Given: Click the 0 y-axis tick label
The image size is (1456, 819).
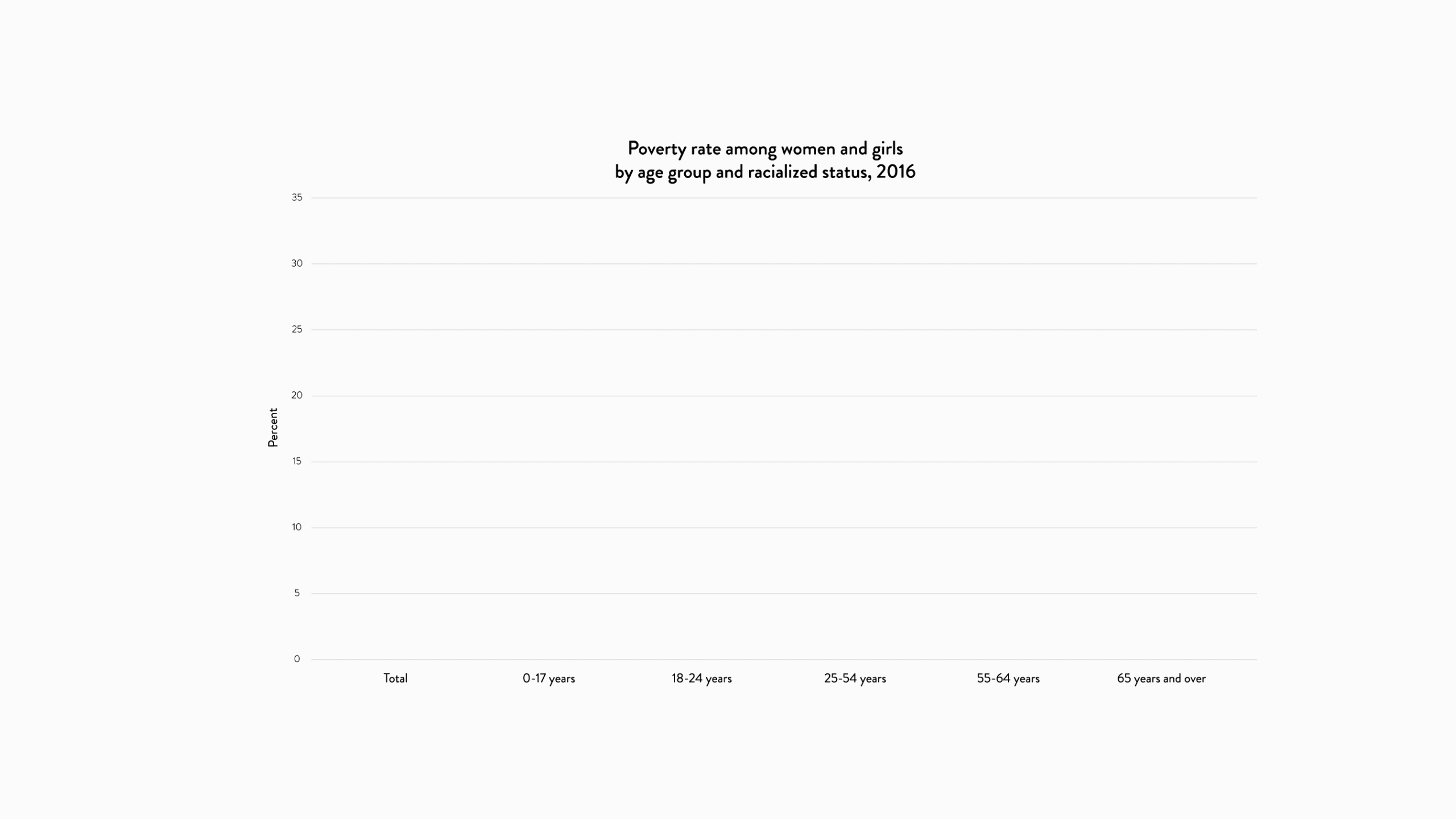Looking at the screenshot, I should click(x=297, y=659).
